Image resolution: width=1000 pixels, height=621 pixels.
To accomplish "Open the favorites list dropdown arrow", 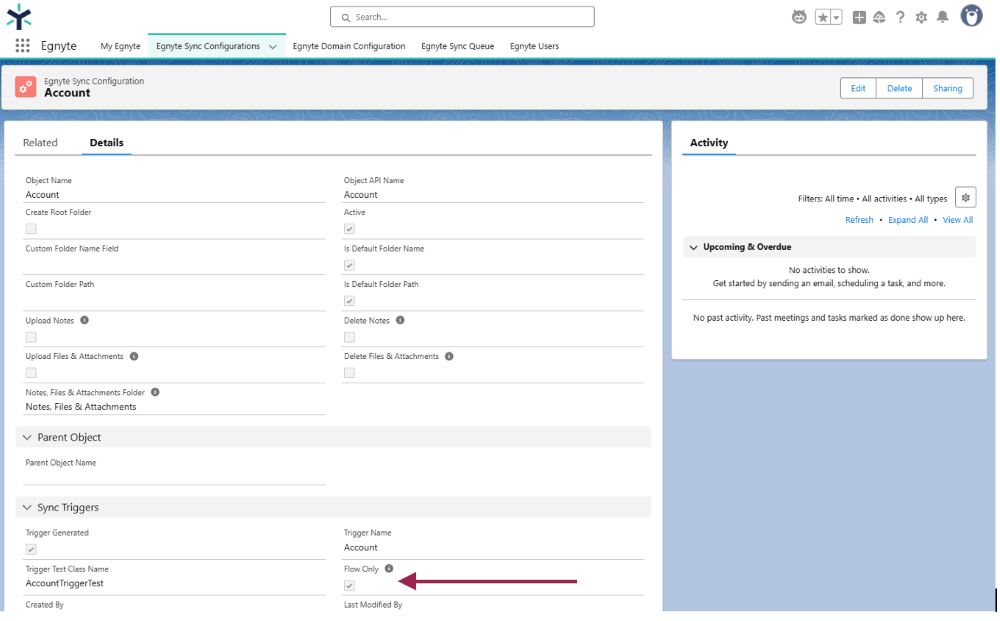I will tap(836, 17).
